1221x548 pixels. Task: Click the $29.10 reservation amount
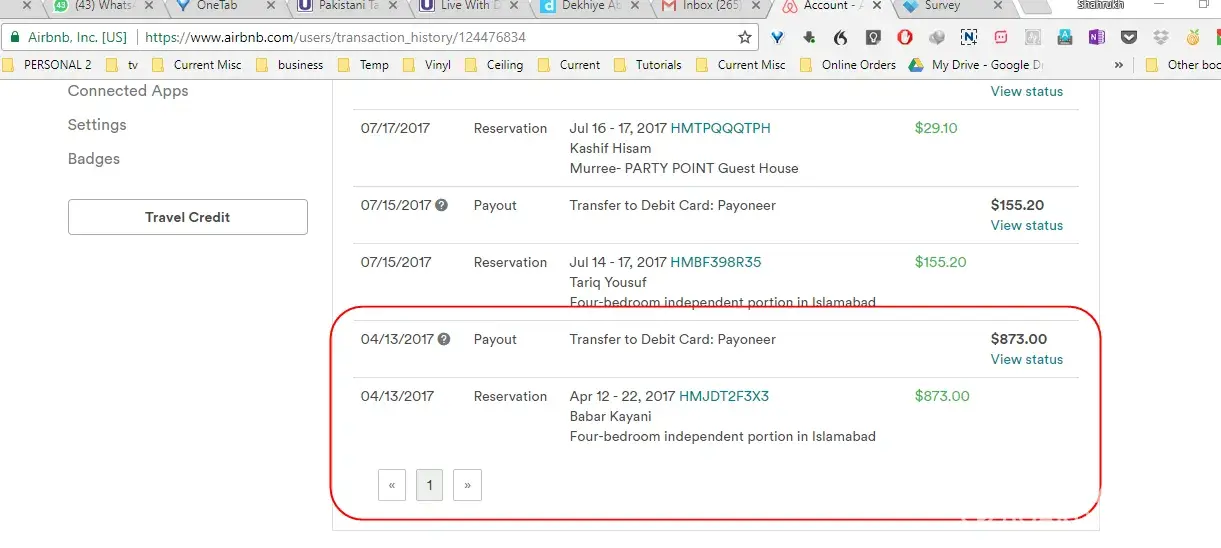(936, 128)
